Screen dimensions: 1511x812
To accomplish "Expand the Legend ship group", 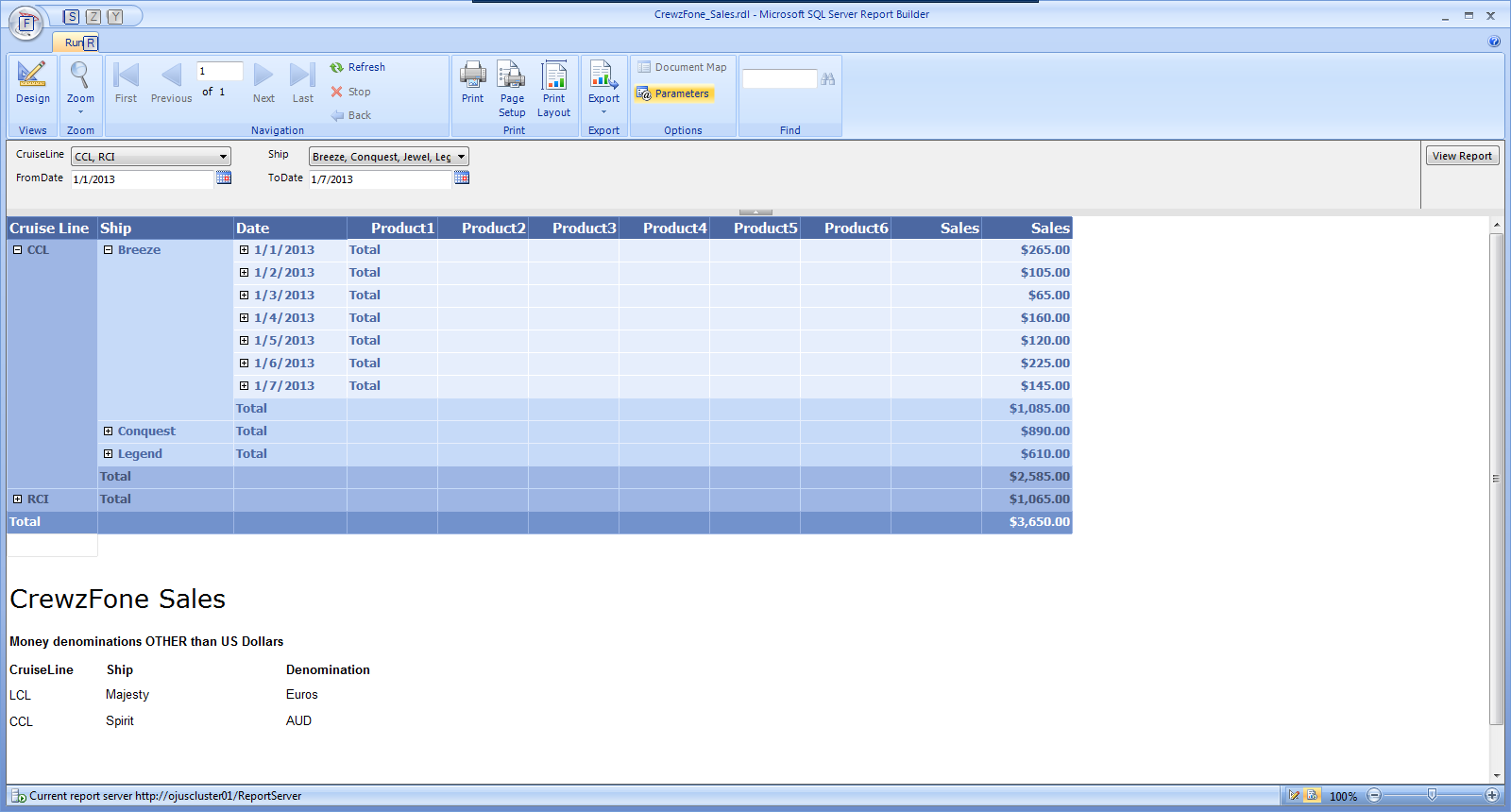I will (x=108, y=454).
